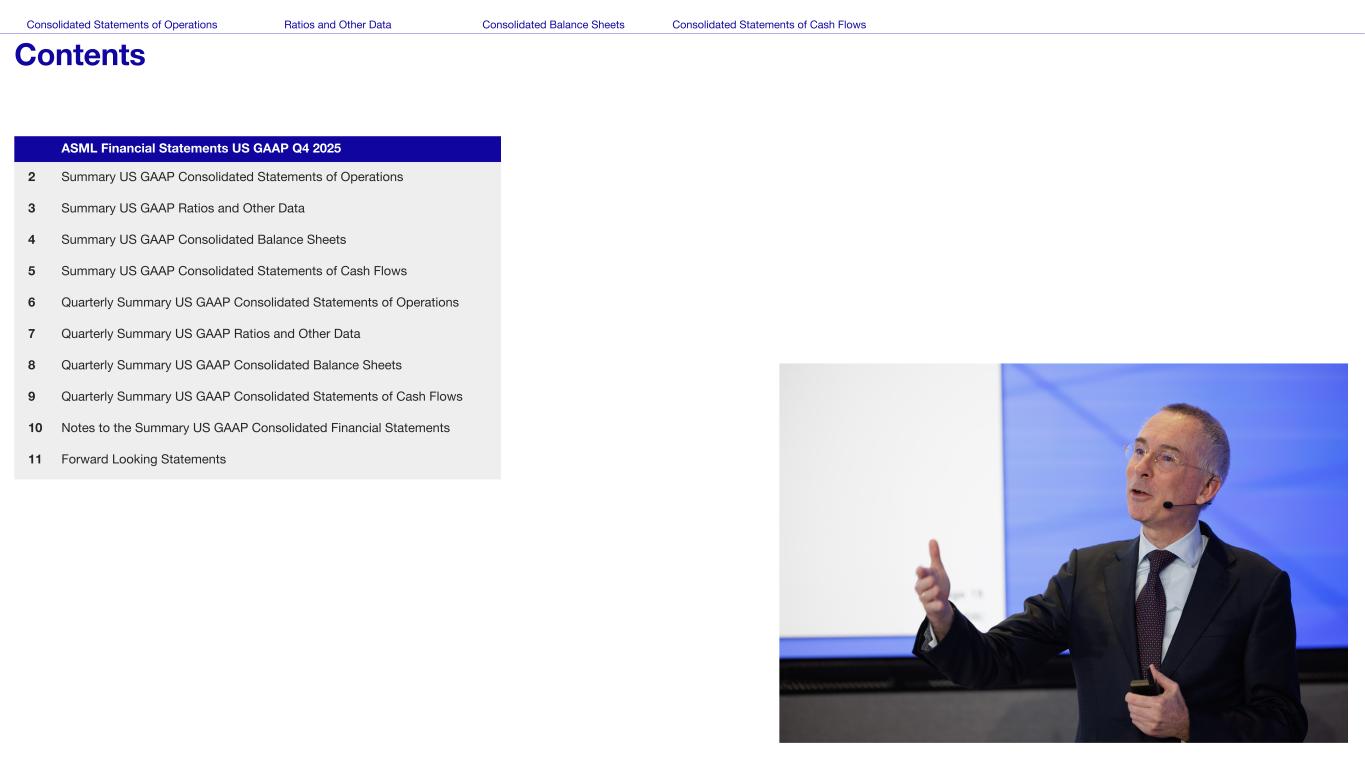Click the Contents page heading
Image resolution: width=1365 pixels, height=769 pixels.
(80, 55)
